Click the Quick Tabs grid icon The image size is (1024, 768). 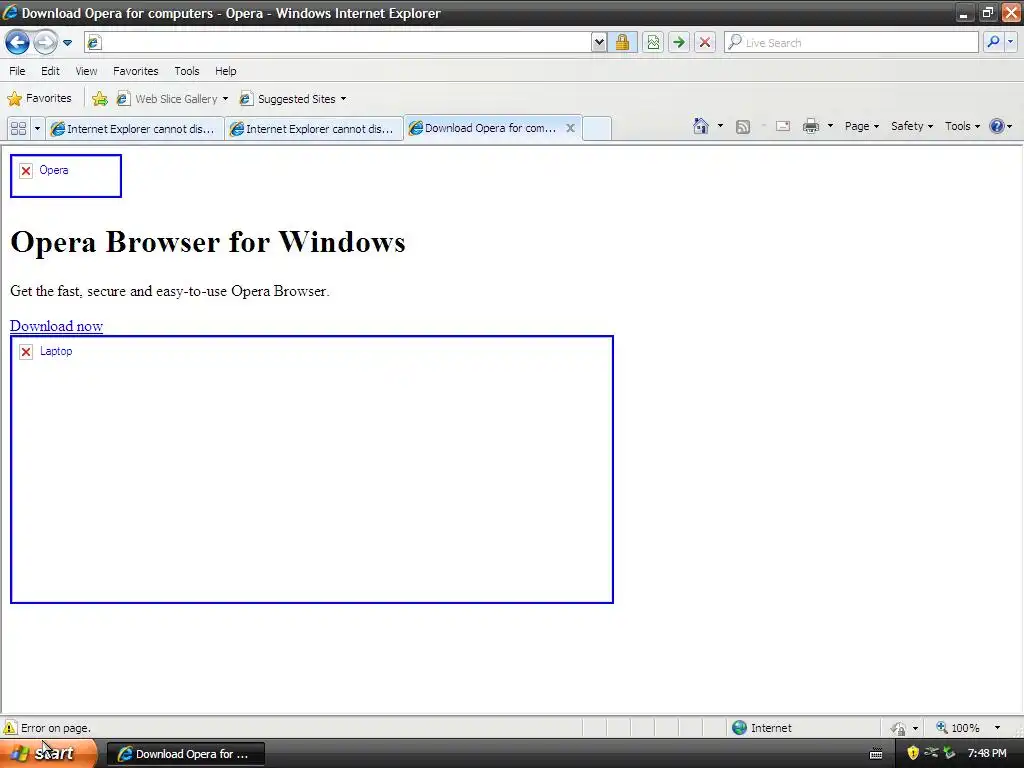coord(18,129)
